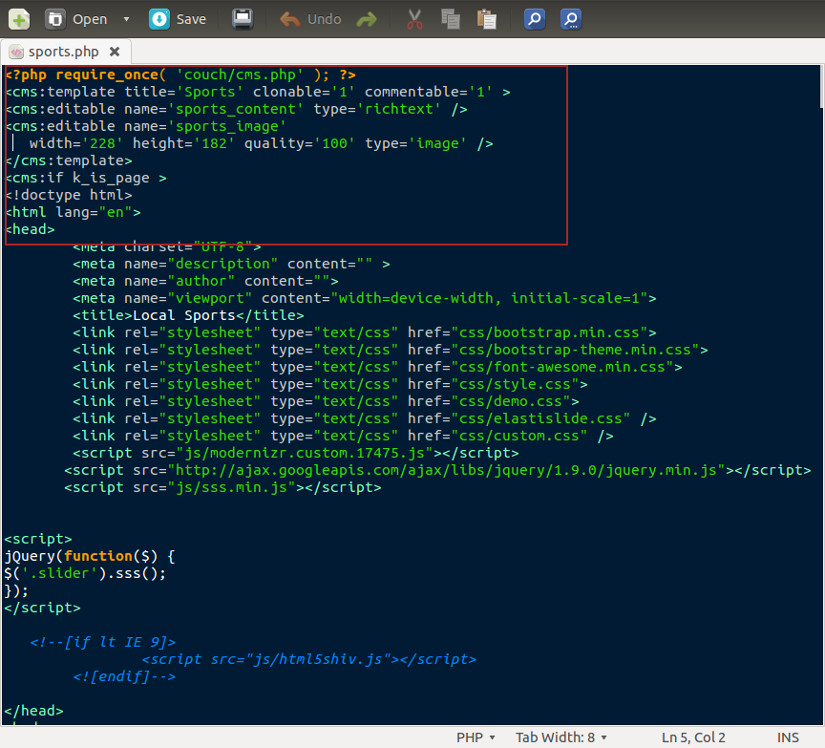Place cursor on the require_once line
This screenshot has width=825, height=748.
180,75
